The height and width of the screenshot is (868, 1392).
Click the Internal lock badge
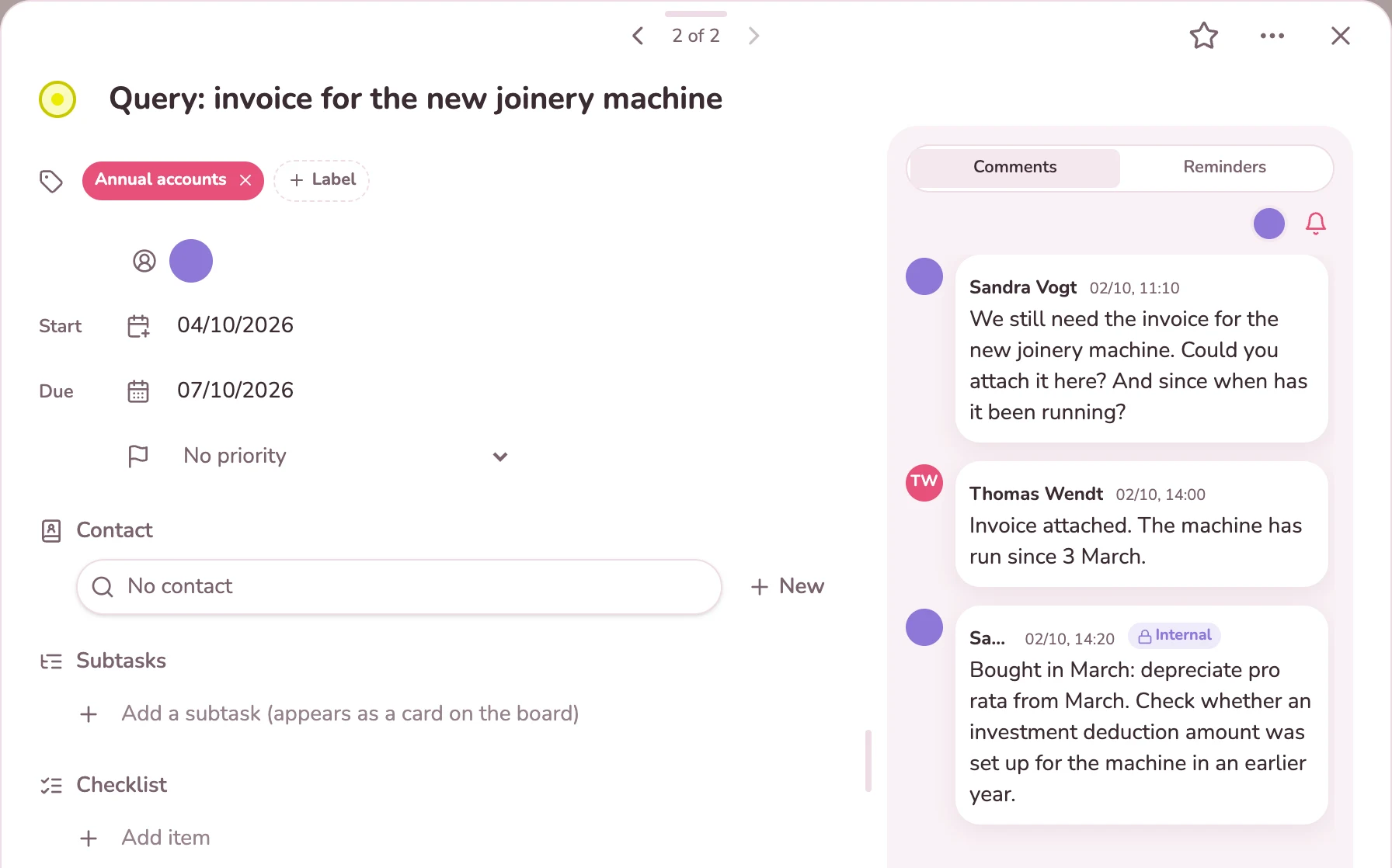point(1174,635)
